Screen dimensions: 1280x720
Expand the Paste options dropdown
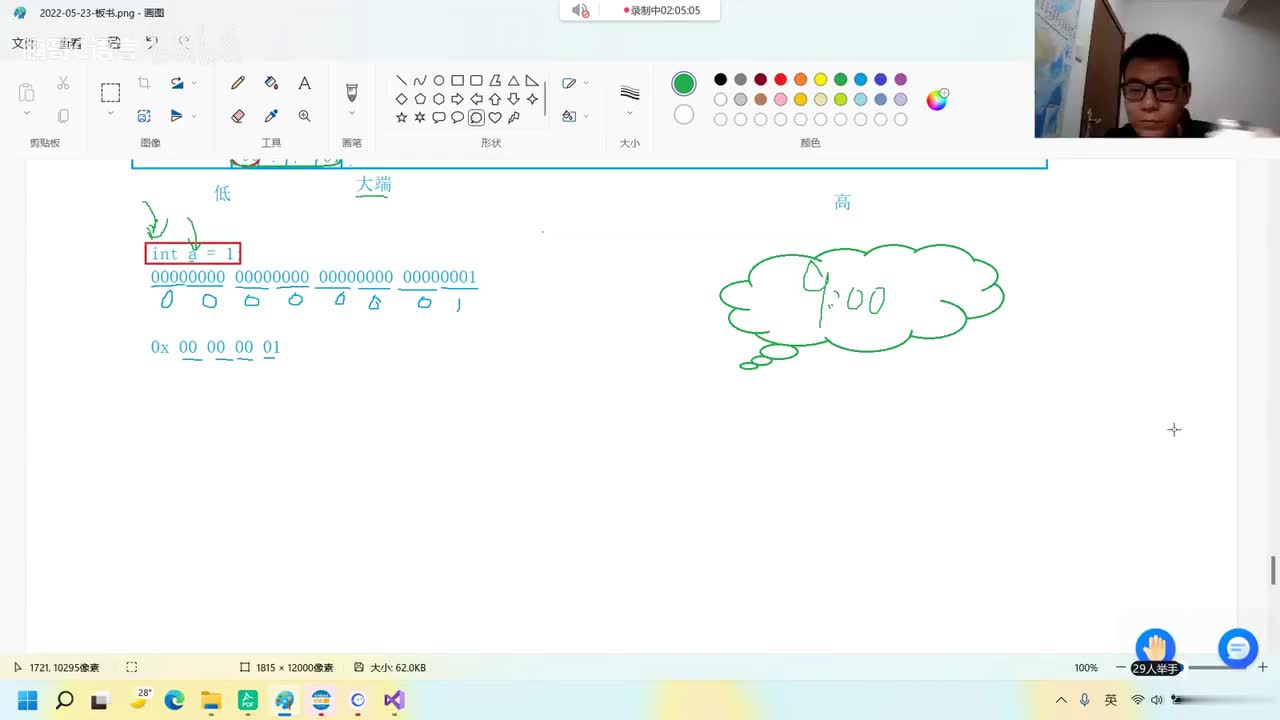[x=27, y=113]
